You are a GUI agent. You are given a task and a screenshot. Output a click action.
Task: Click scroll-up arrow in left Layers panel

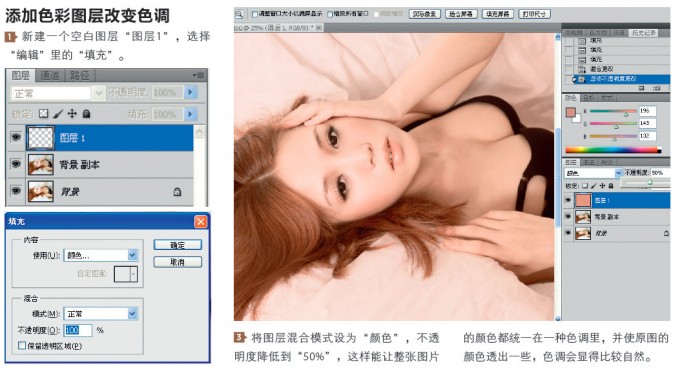(x=200, y=131)
